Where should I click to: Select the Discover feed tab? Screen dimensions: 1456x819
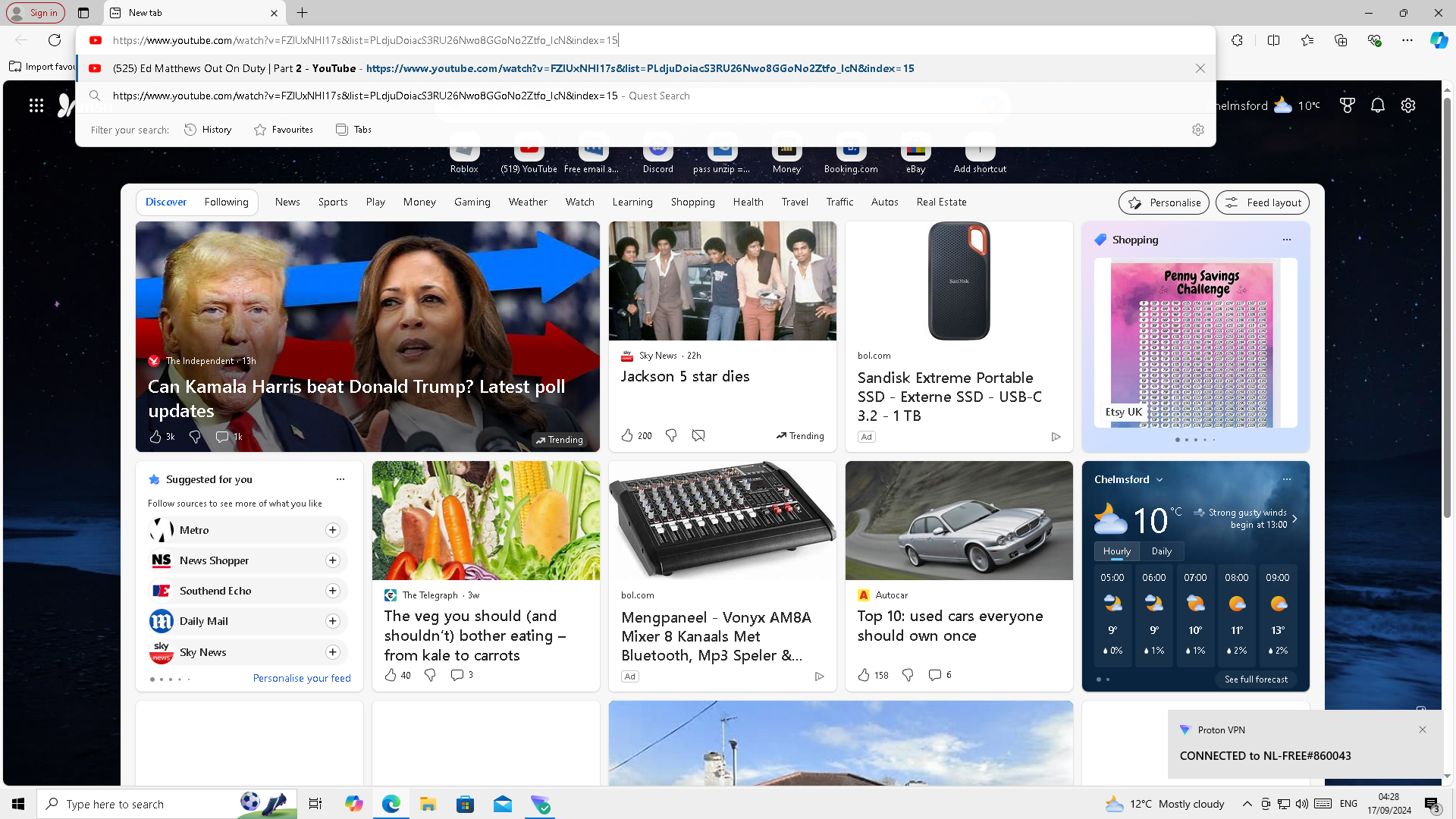tap(166, 202)
